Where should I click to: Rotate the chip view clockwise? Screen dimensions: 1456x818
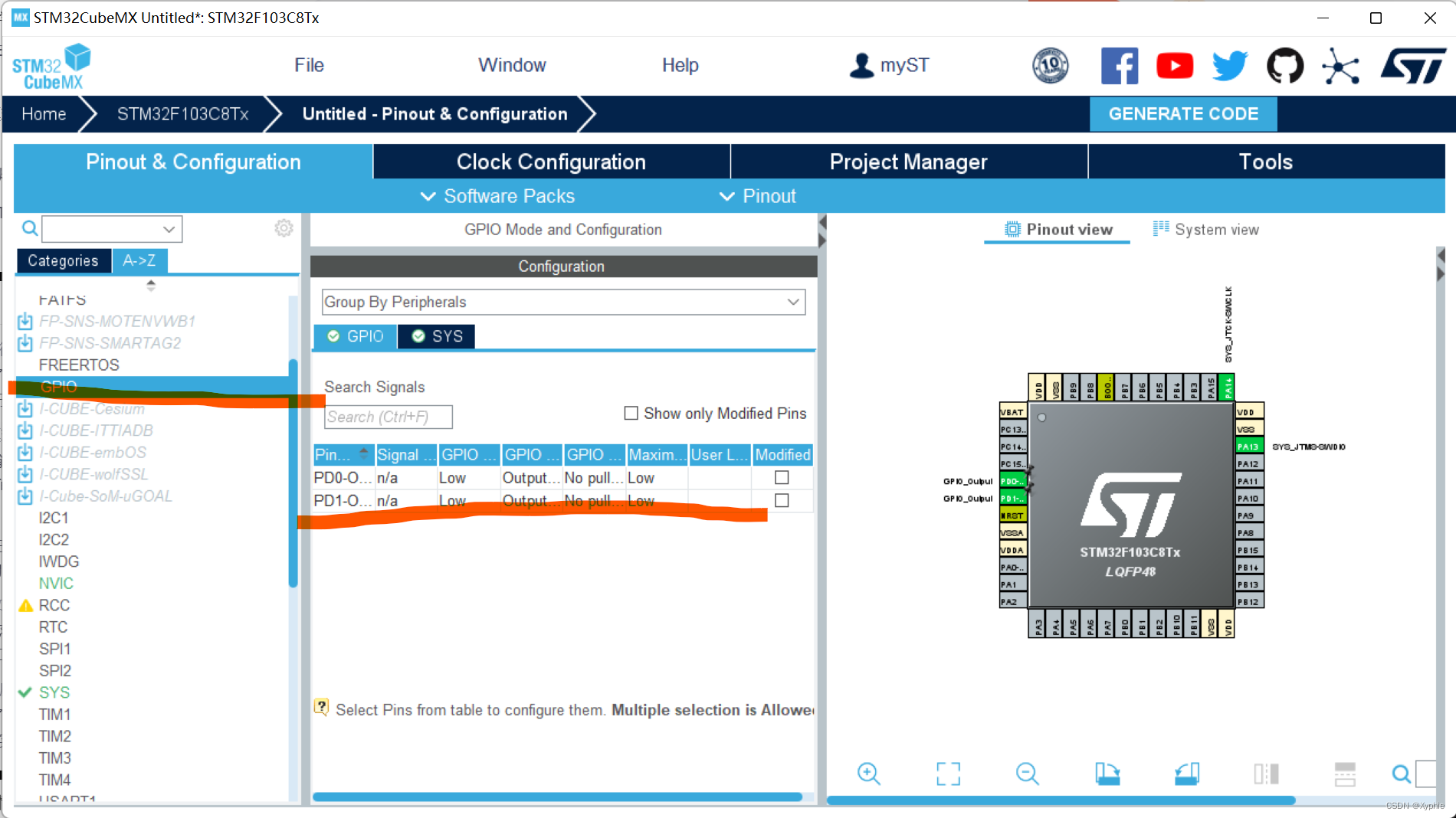1107,774
